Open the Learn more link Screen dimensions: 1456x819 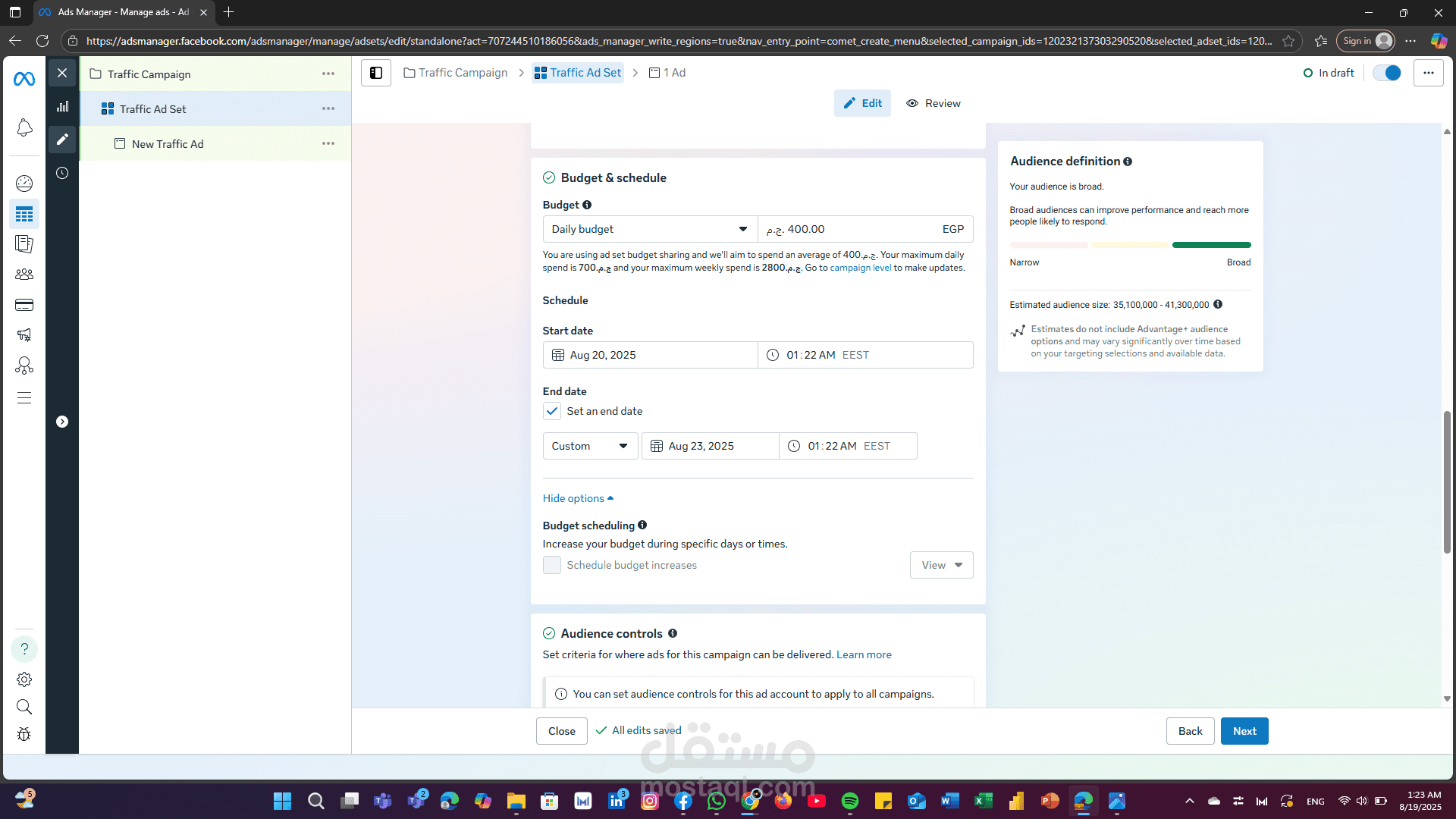point(864,654)
